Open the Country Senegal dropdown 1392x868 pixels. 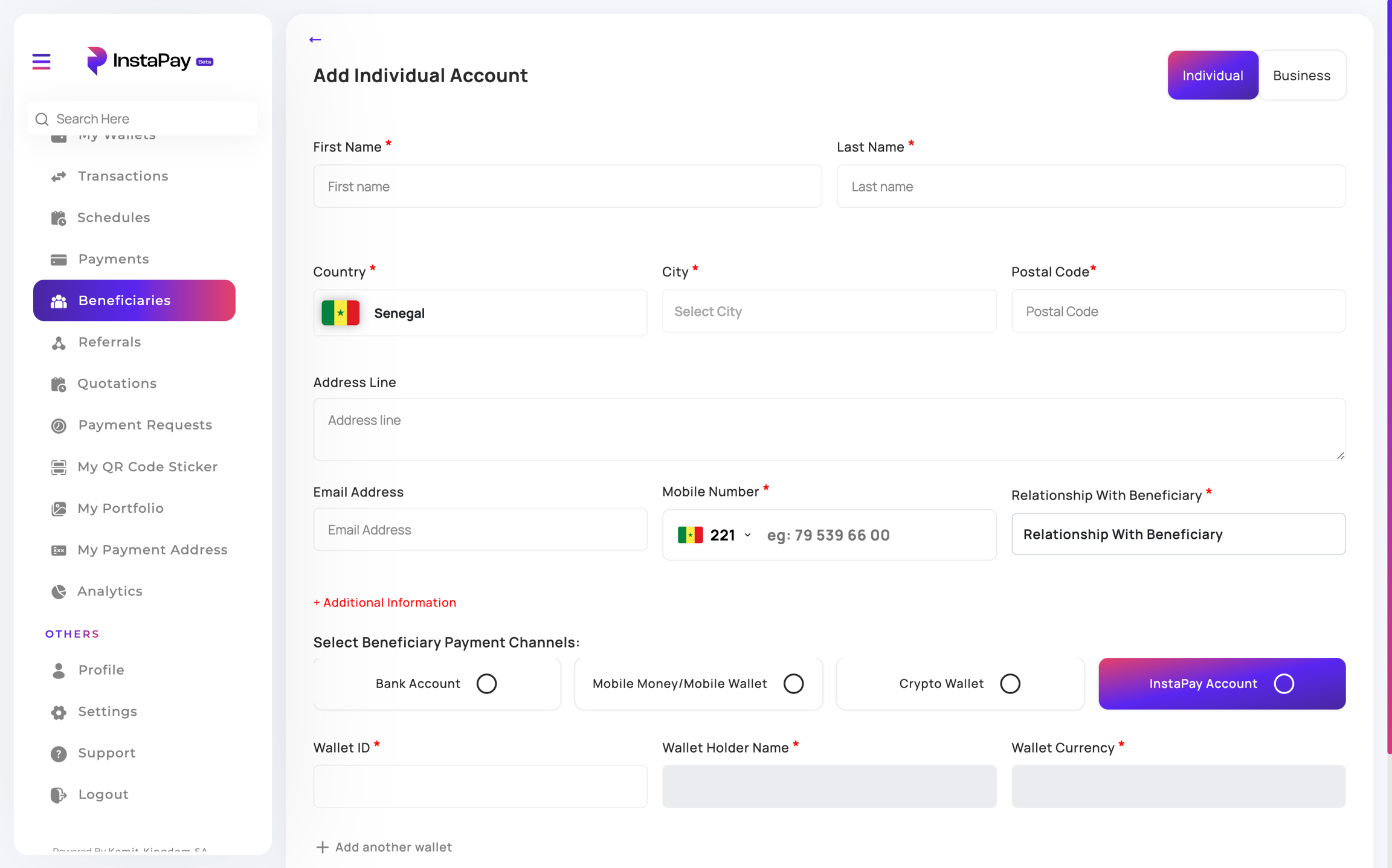(x=480, y=313)
